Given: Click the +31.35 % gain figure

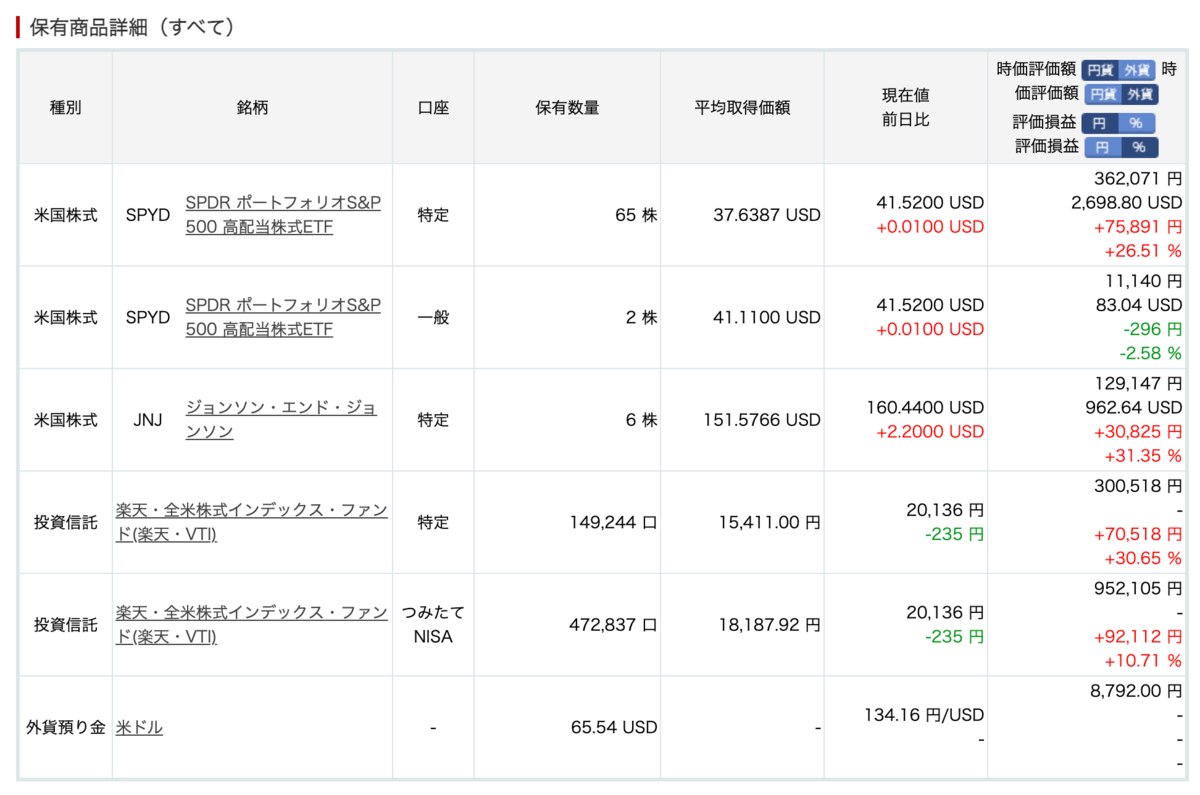Looking at the screenshot, I should point(1143,456).
